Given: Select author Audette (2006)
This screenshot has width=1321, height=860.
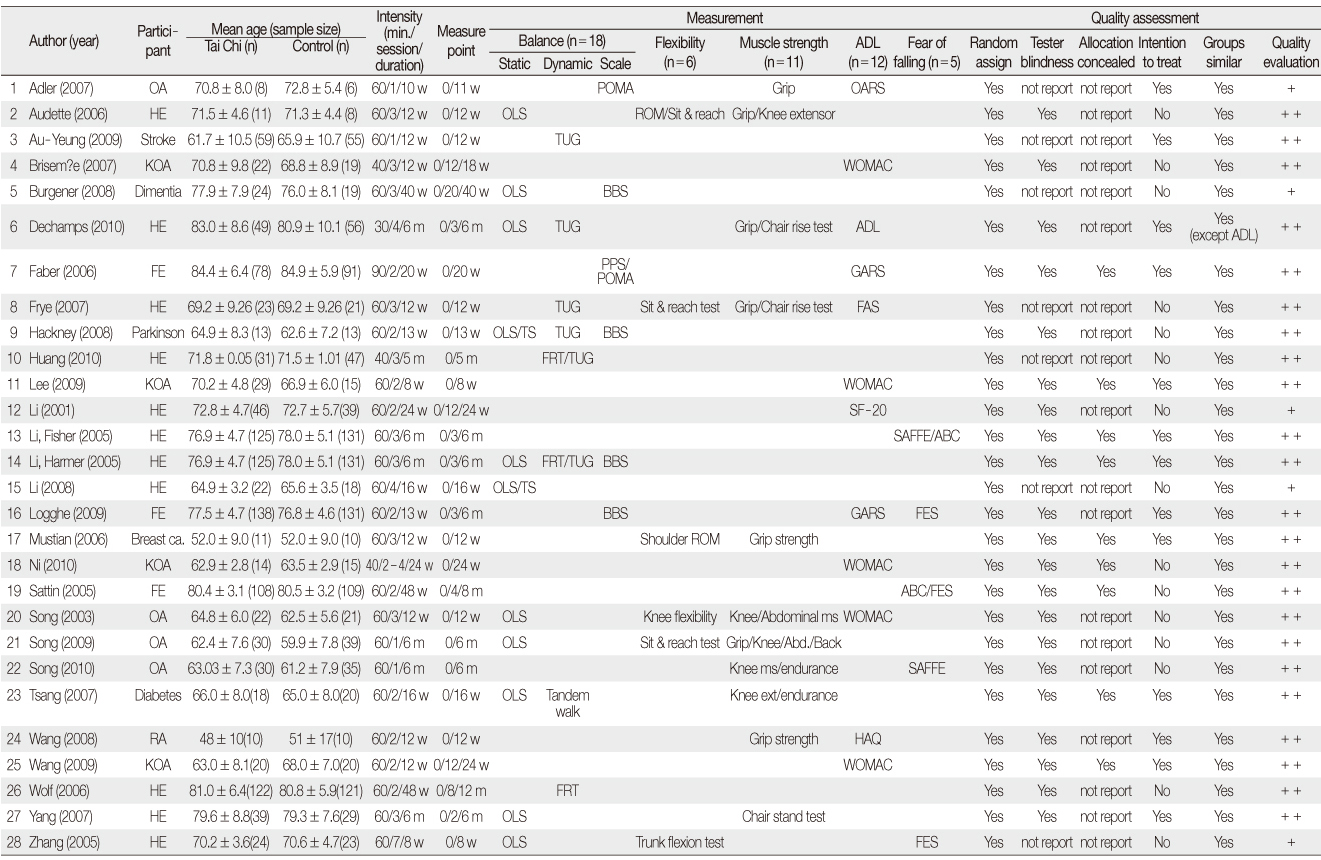Looking at the screenshot, I should coord(67,114).
